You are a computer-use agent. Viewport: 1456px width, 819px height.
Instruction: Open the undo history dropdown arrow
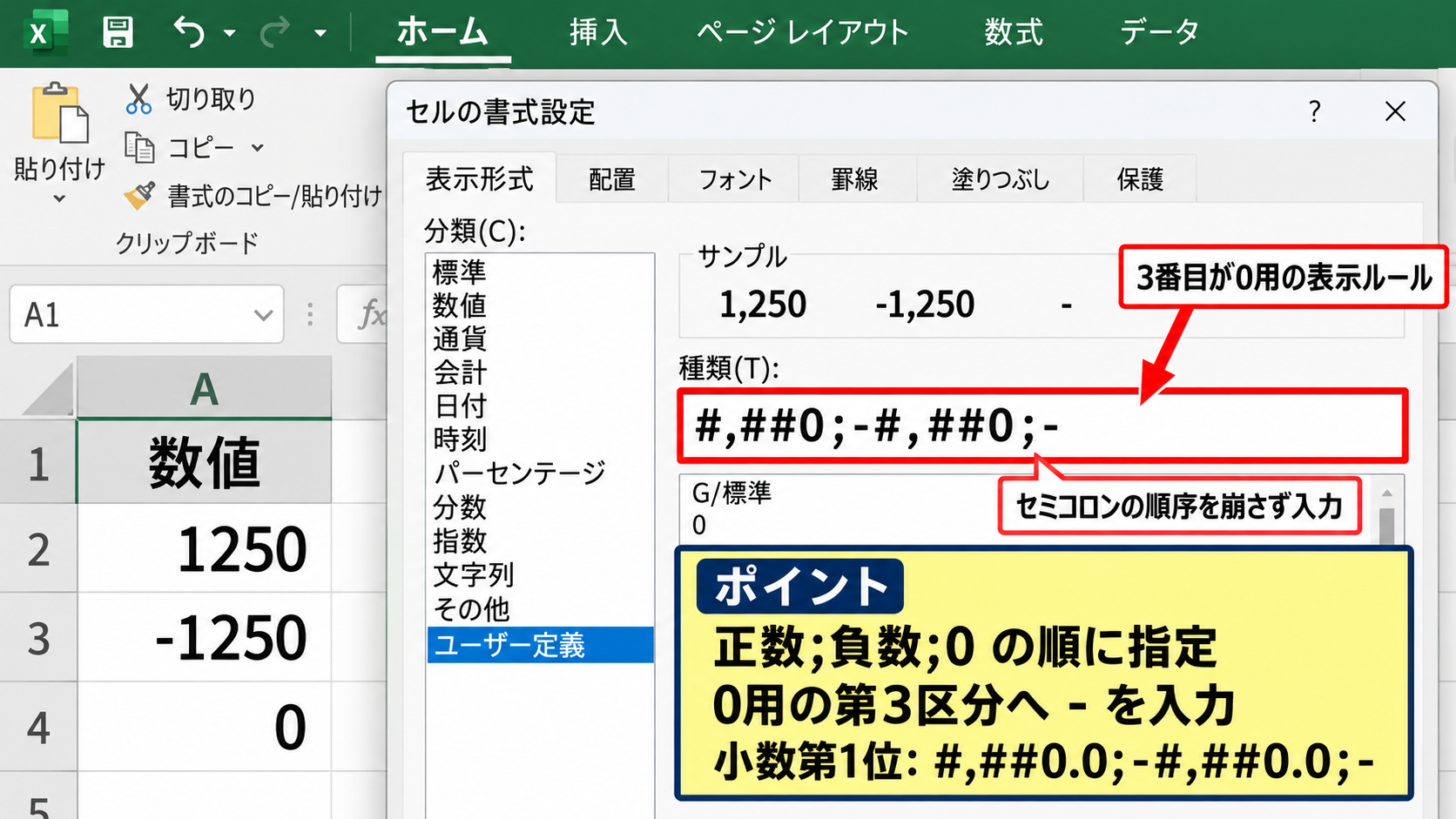coord(230,33)
